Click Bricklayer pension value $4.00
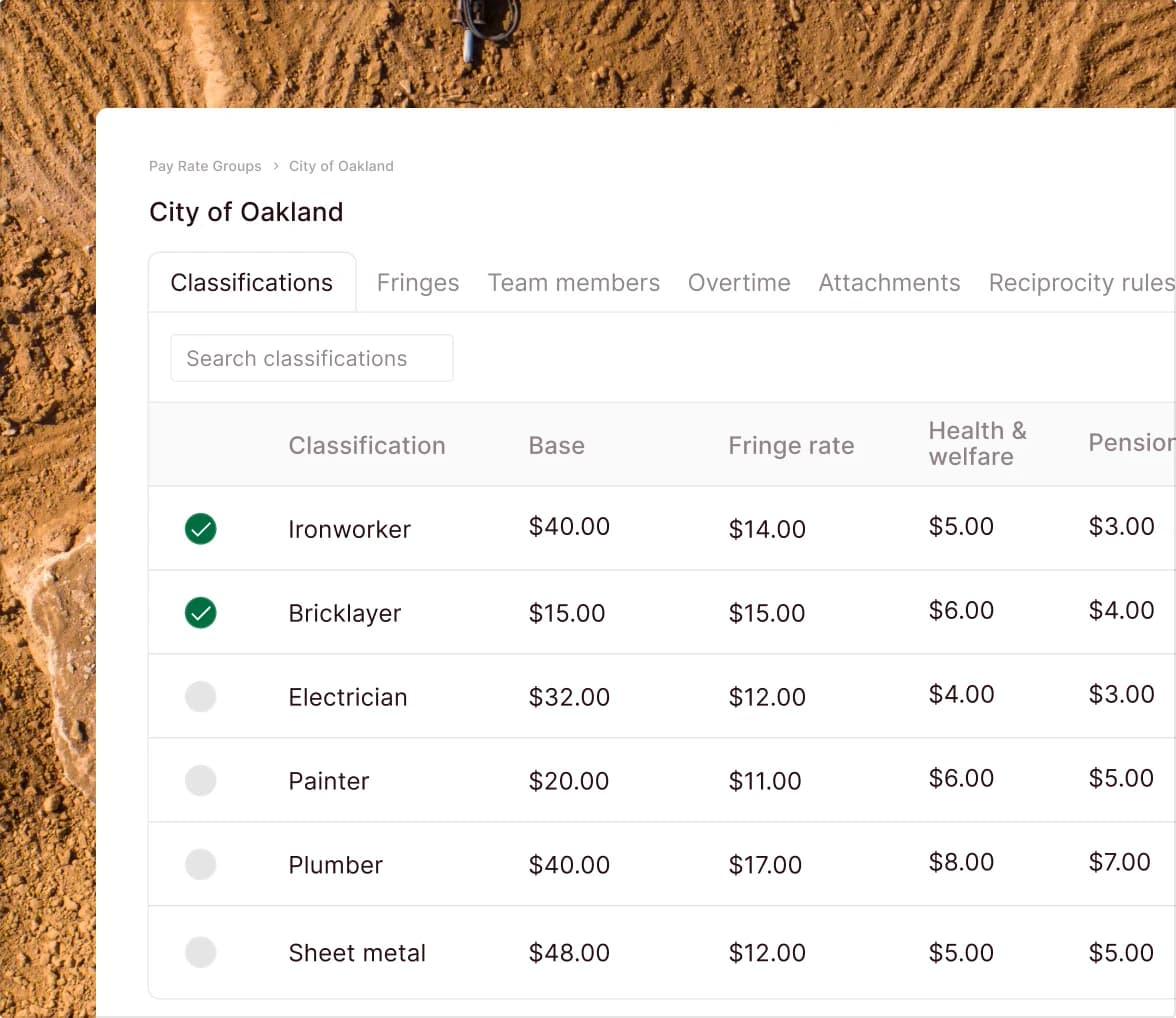 [1121, 611]
